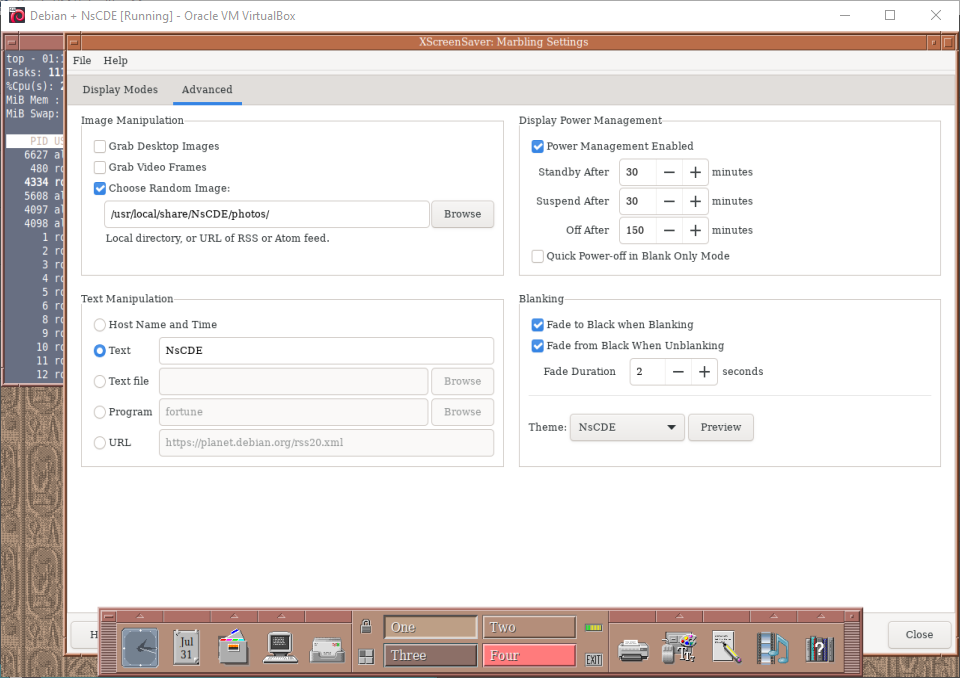Launch the terminal computer icon
This screenshot has width=960, height=678.
pos(280,648)
